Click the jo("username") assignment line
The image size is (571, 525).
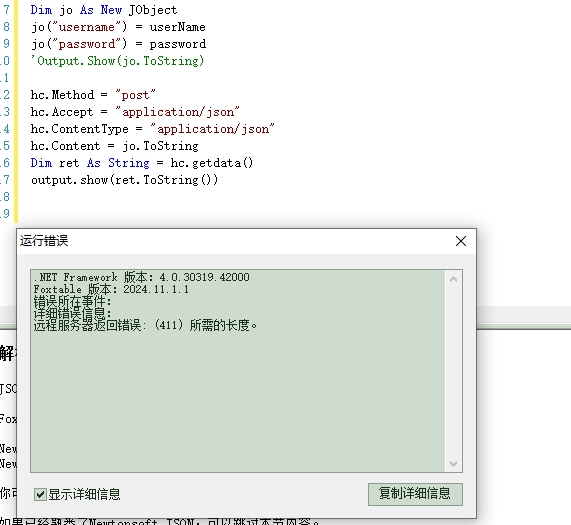tap(118, 27)
